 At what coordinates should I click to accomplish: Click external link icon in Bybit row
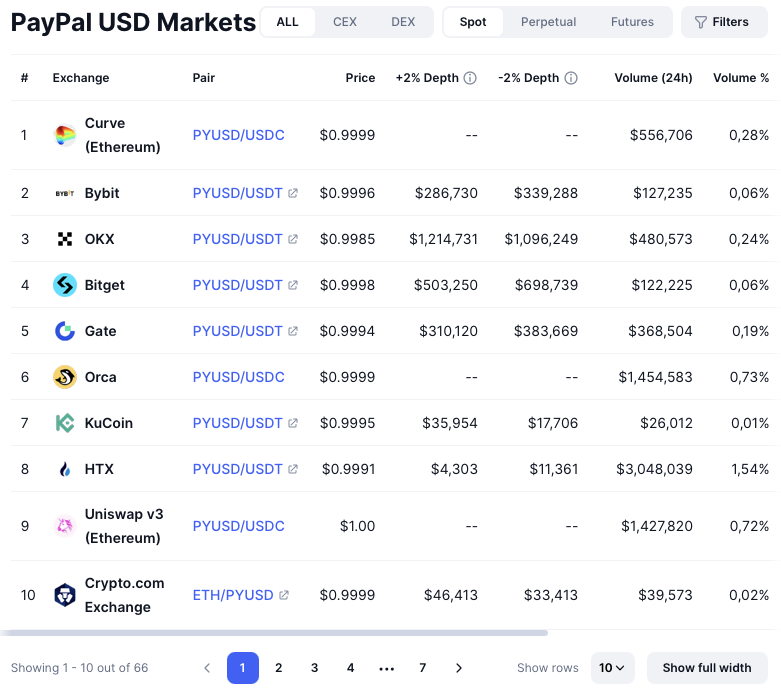[293, 193]
